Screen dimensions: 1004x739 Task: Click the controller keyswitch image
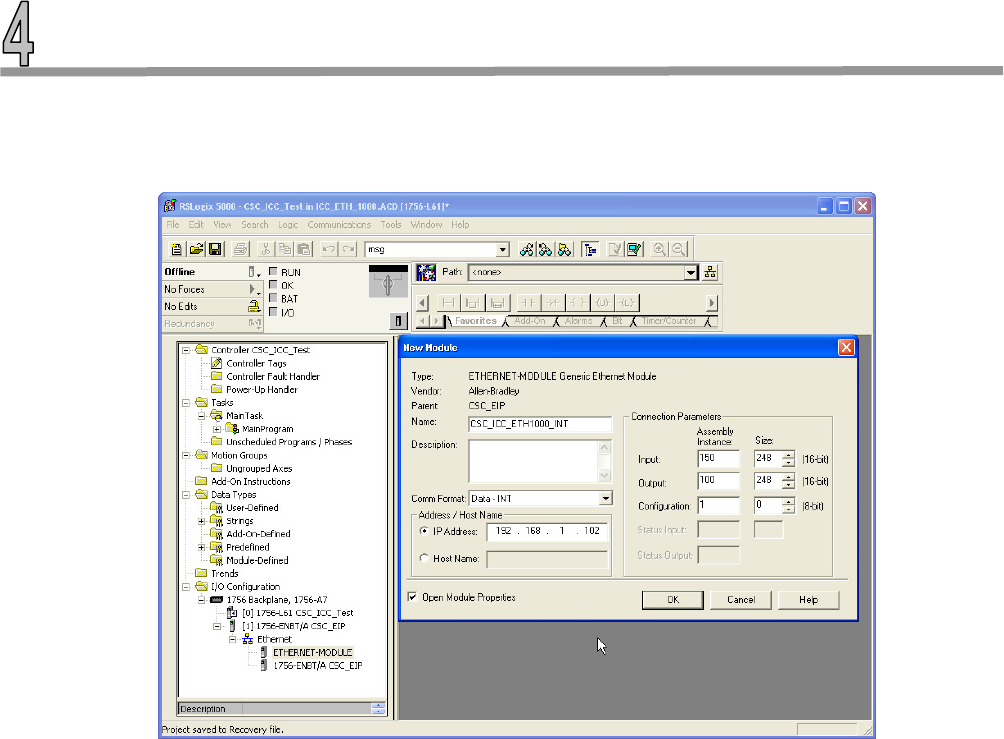tap(388, 282)
